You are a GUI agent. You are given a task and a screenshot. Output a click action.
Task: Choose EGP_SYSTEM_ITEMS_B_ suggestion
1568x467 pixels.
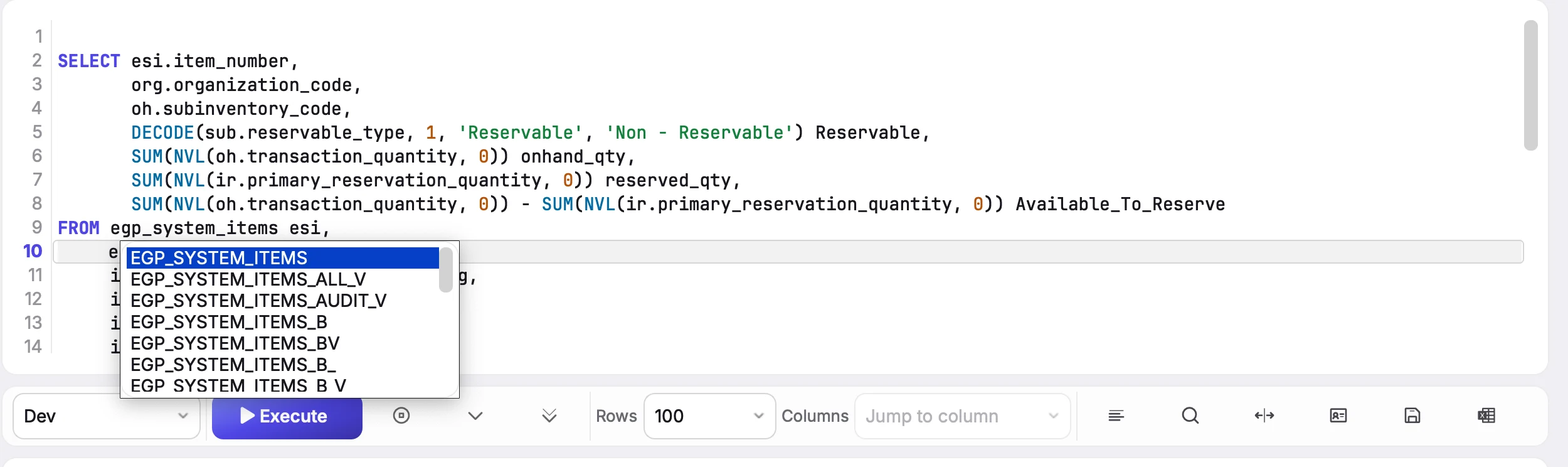tap(282, 365)
